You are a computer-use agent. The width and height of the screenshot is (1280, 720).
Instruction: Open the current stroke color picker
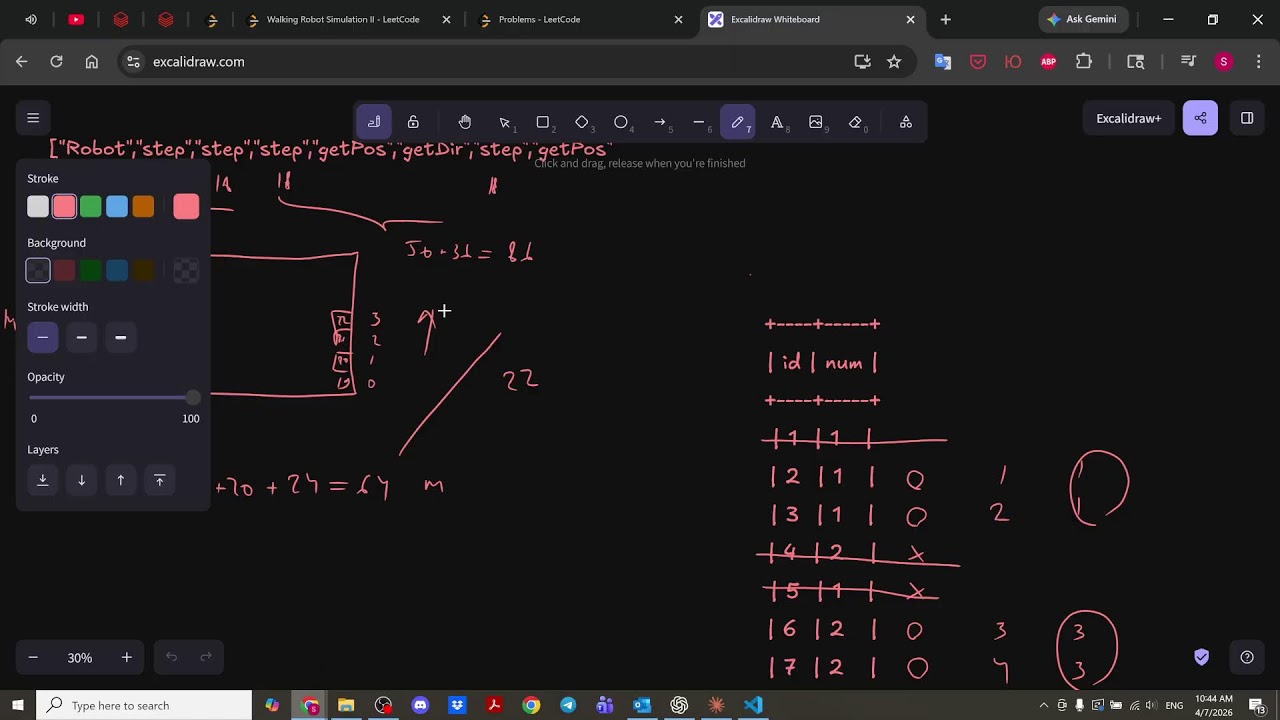click(186, 206)
